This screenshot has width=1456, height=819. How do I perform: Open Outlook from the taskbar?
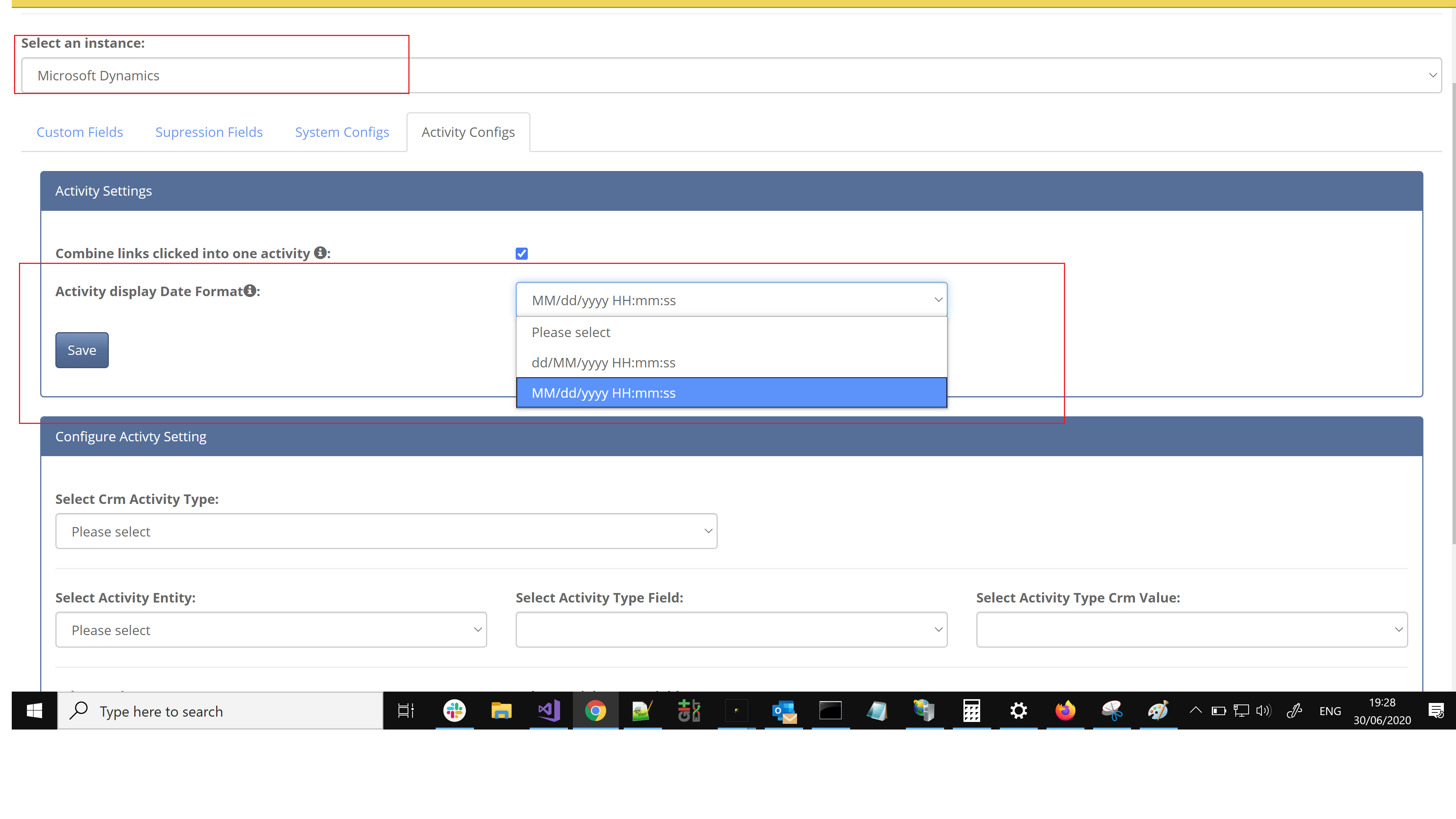[x=784, y=711]
